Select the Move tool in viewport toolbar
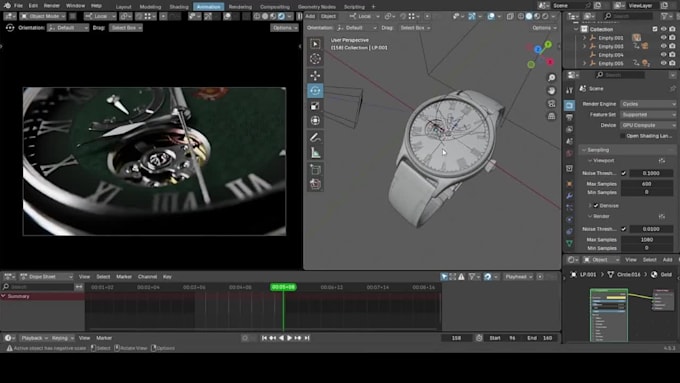This screenshot has height=383, width=680. [315, 75]
